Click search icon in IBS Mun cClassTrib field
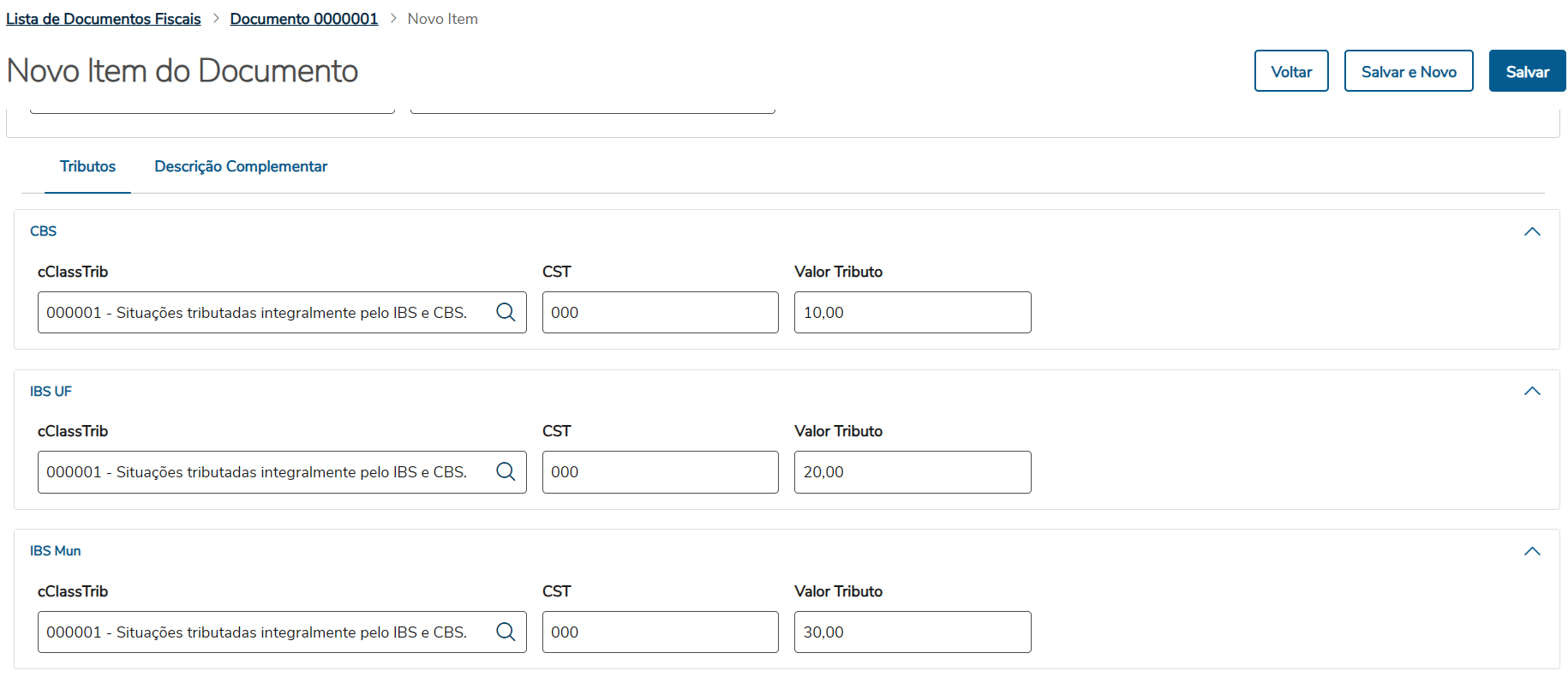 pos(506,632)
